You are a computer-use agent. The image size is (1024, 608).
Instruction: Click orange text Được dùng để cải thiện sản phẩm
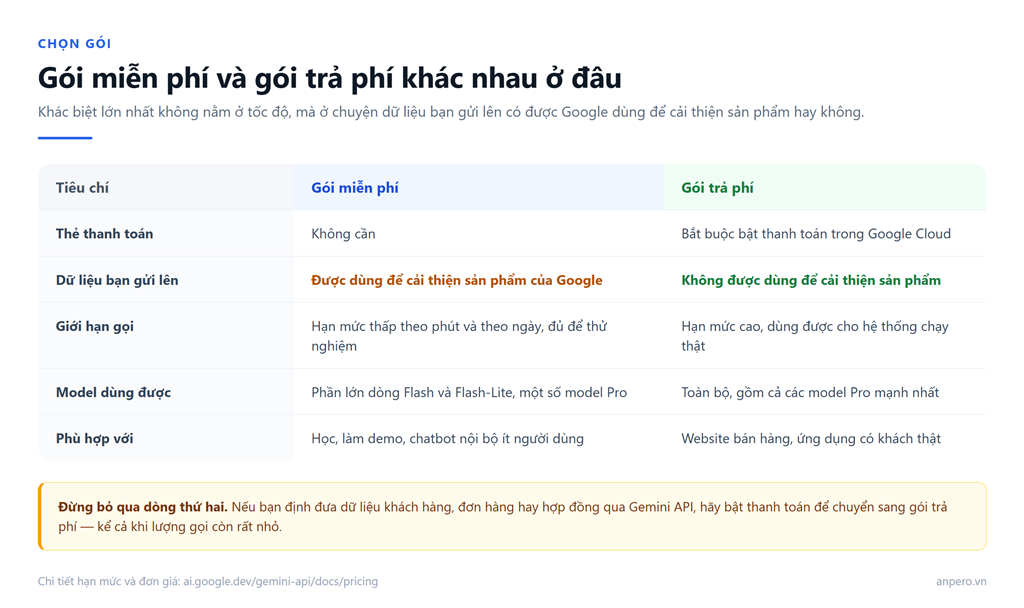[x=456, y=280]
